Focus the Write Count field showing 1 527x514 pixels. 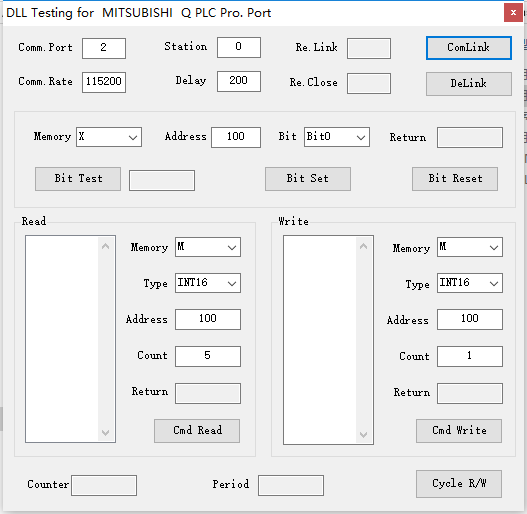point(470,356)
